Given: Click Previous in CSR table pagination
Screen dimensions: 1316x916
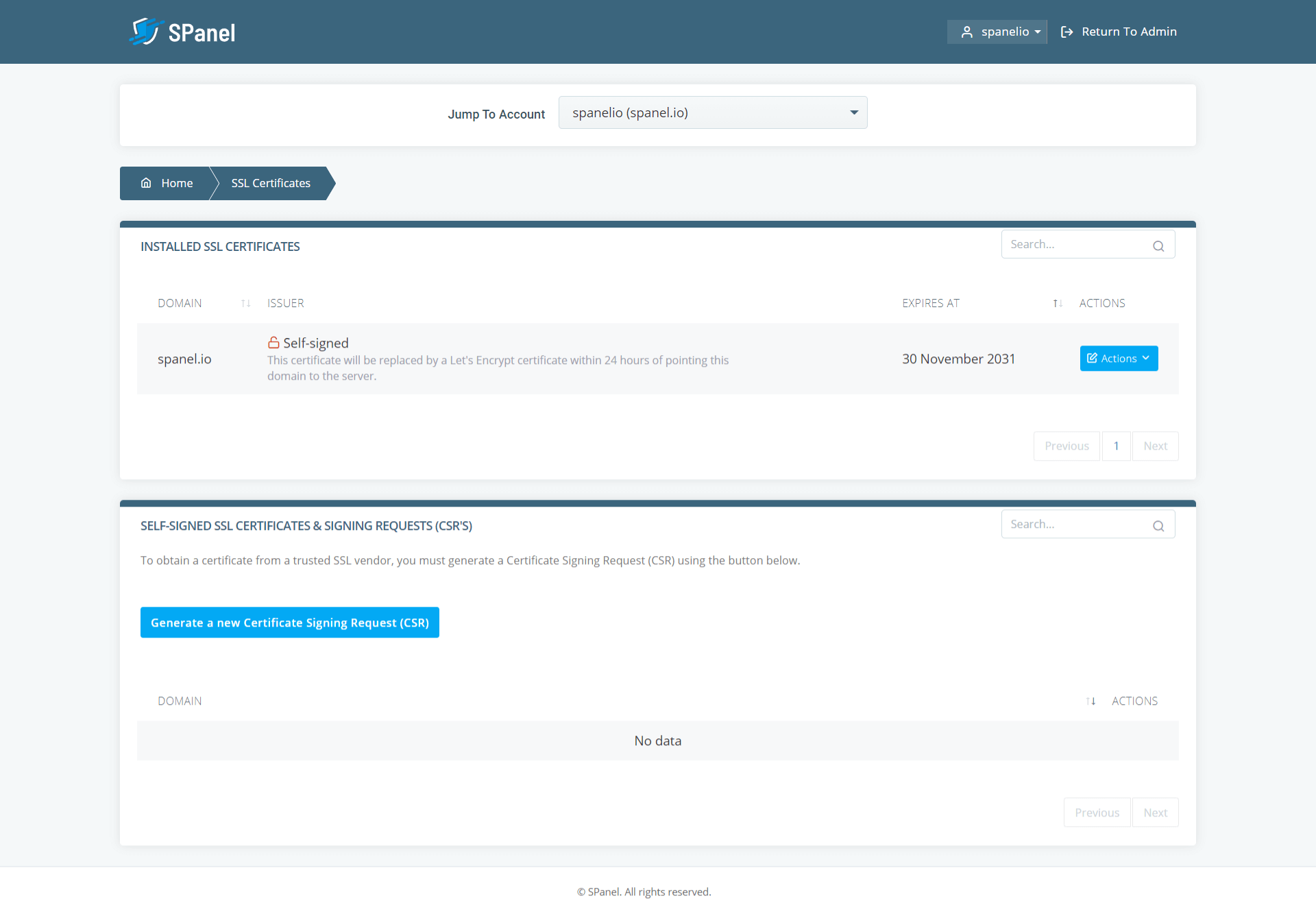Looking at the screenshot, I should (x=1097, y=812).
